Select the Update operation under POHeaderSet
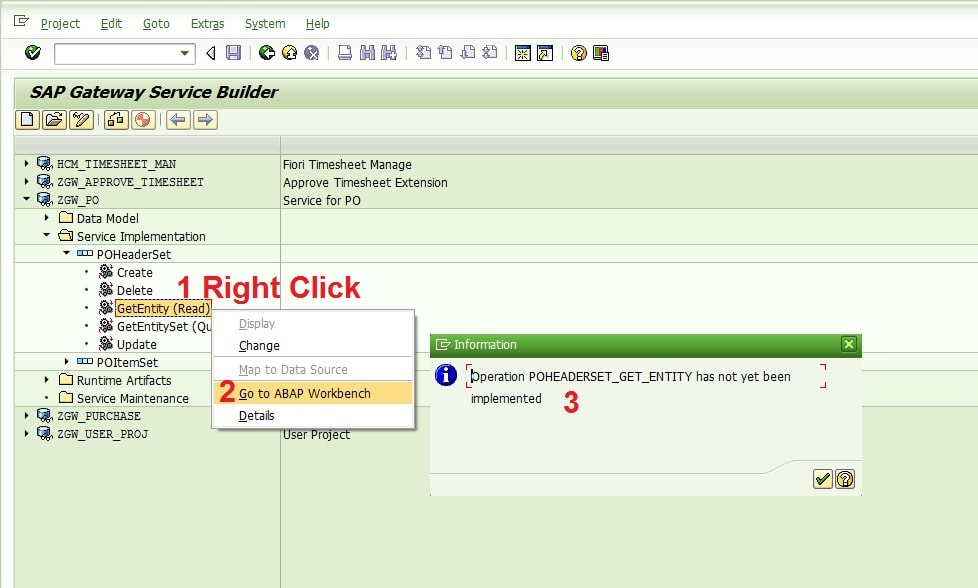This screenshot has width=978, height=588. (x=137, y=345)
